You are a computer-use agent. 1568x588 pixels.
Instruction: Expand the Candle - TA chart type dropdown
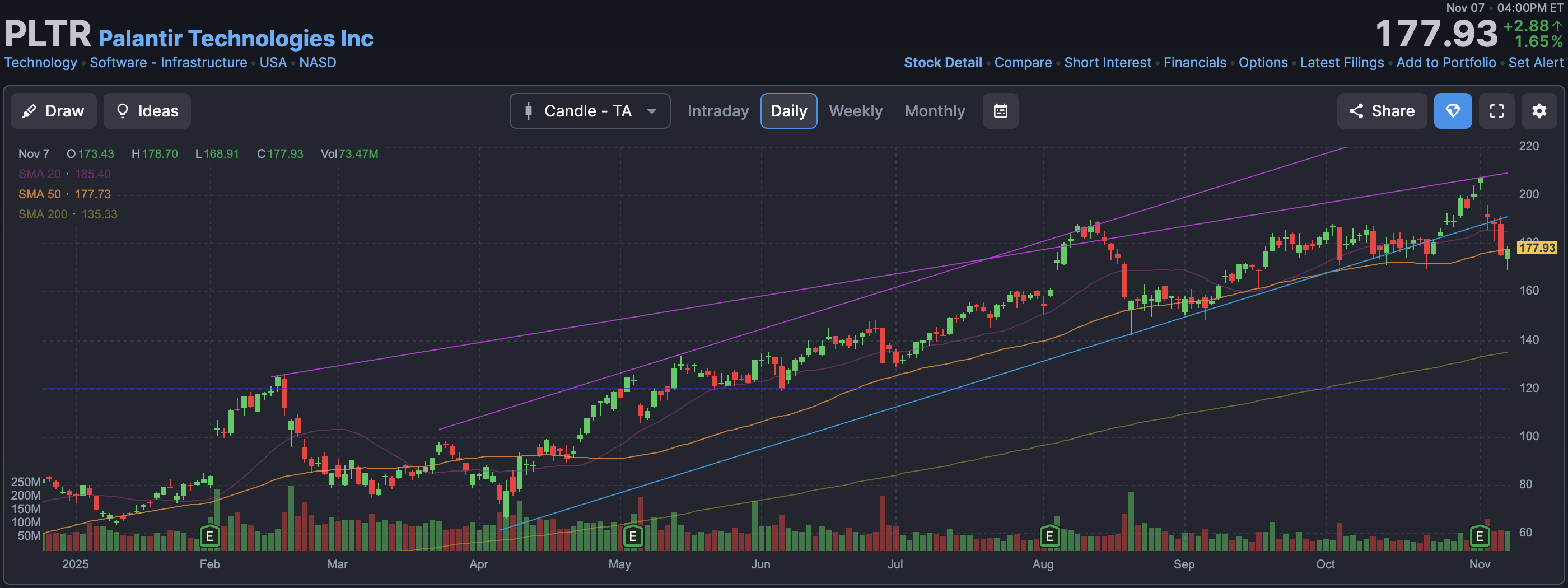tap(590, 111)
